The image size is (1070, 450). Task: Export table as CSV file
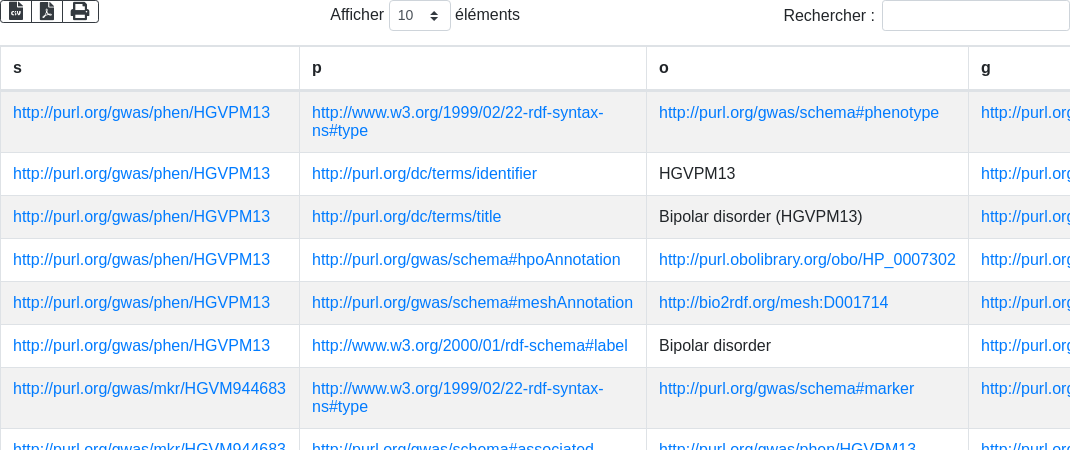(16, 12)
